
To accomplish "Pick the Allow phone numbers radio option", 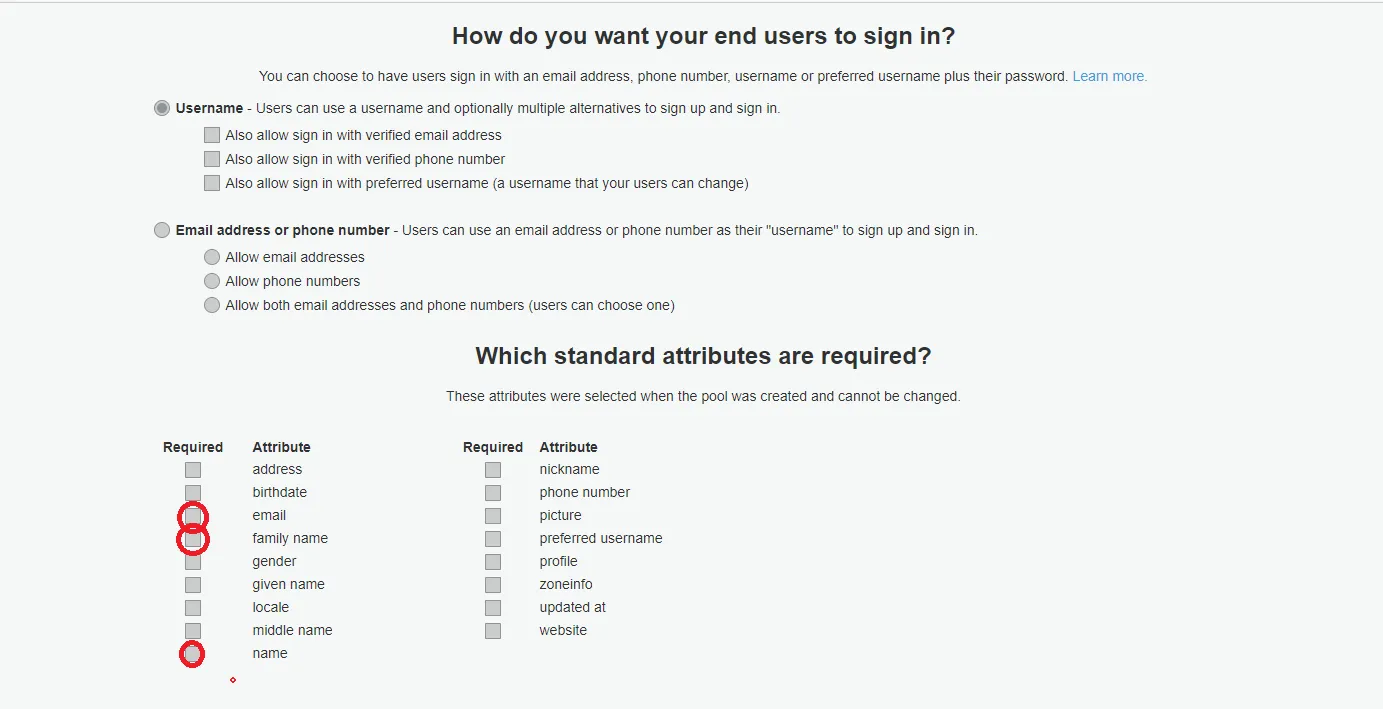I will [212, 281].
